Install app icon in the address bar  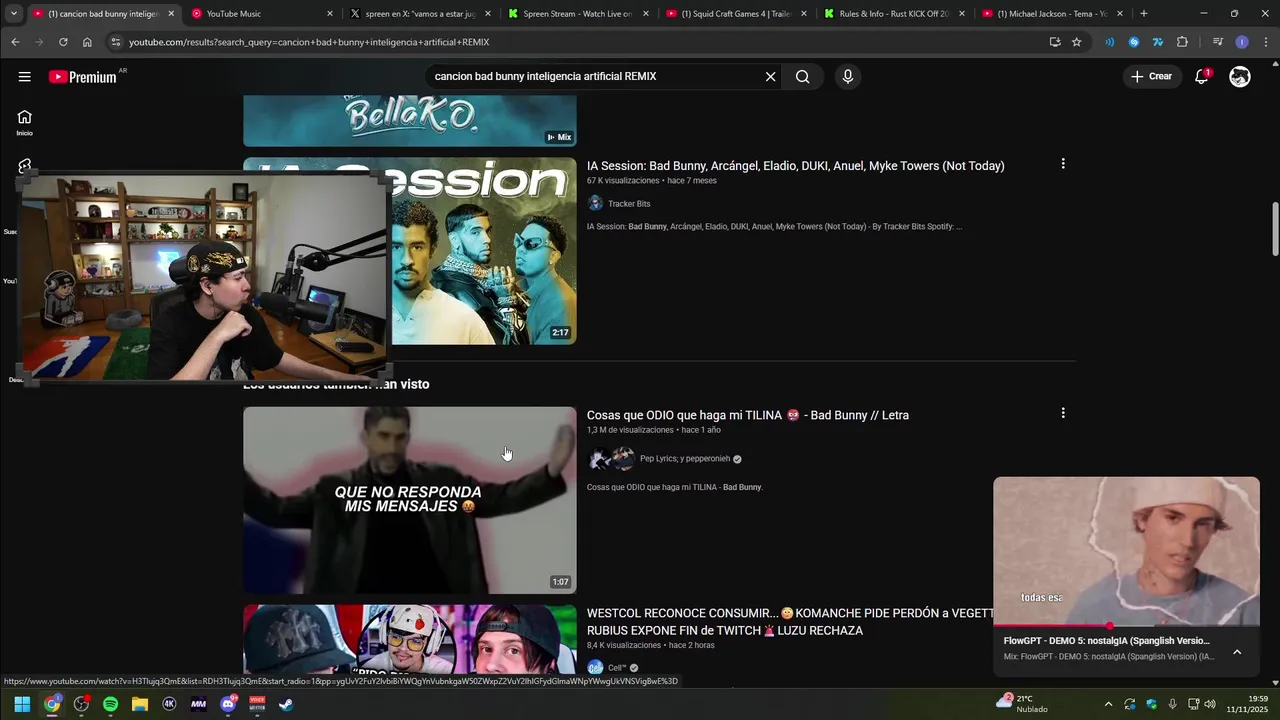click(x=1055, y=42)
